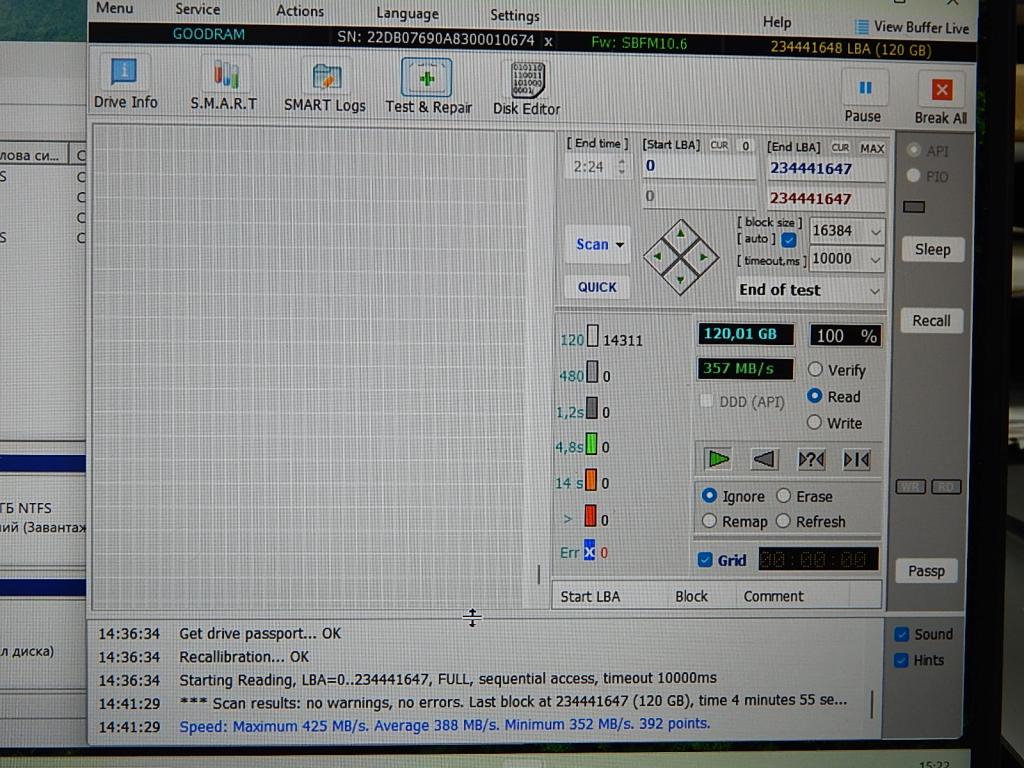
Task: Click the Start LBA input field
Action: click(x=698, y=167)
